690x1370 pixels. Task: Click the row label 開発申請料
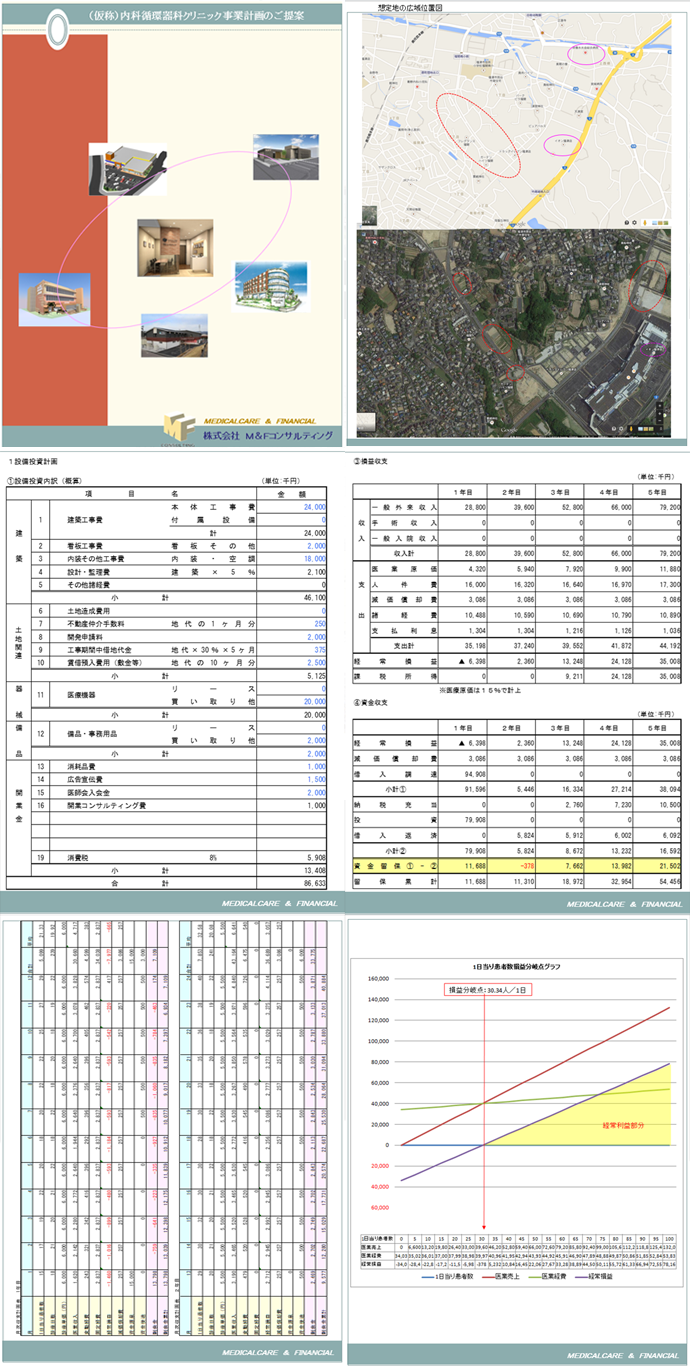click(85, 636)
